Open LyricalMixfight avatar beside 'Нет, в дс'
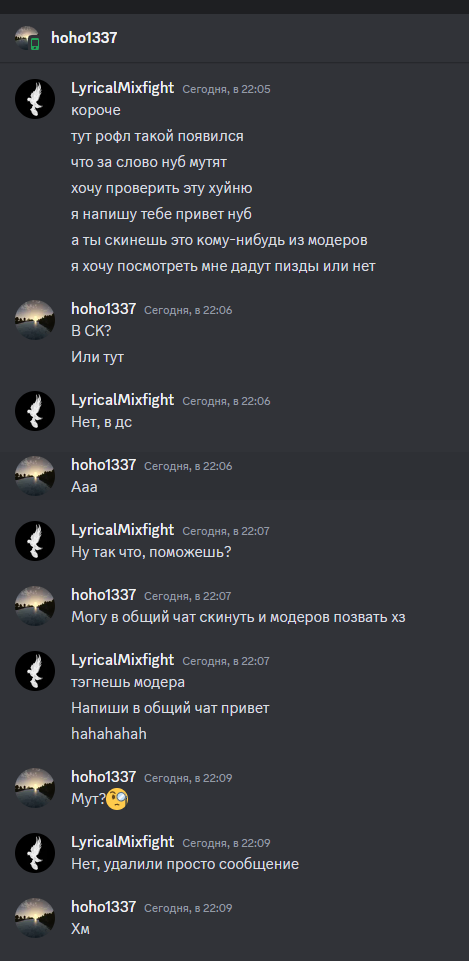Viewport: 469px width, 961px height. coord(35,411)
